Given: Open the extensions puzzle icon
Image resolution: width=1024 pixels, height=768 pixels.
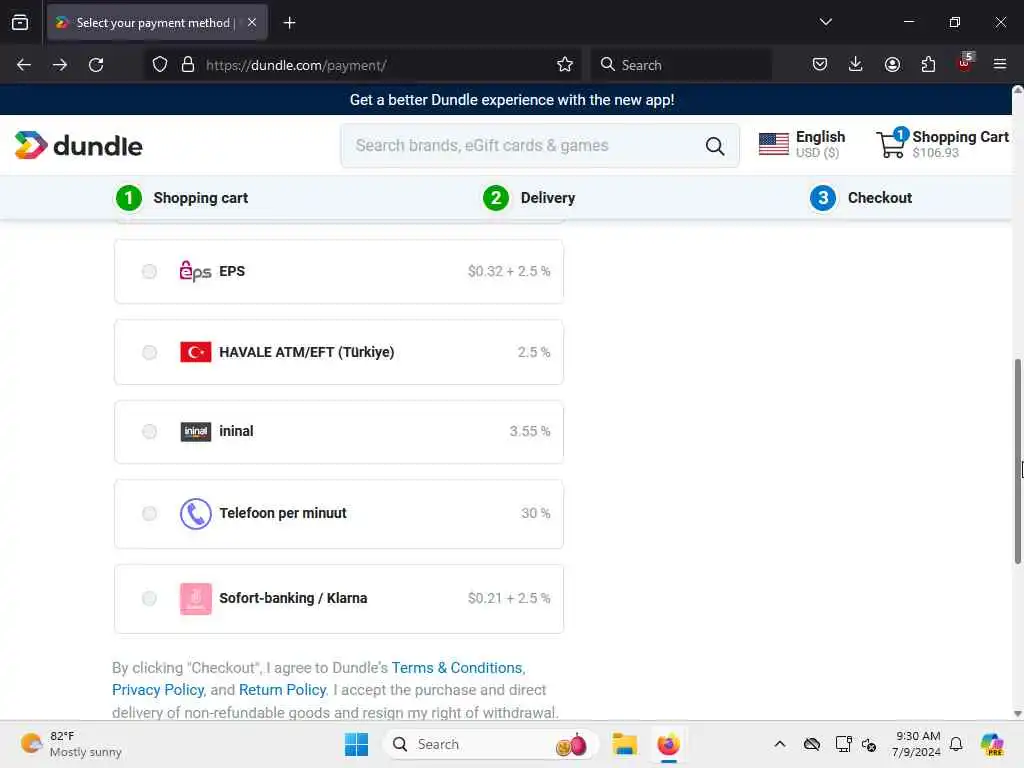Looking at the screenshot, I should pos(928,65).
